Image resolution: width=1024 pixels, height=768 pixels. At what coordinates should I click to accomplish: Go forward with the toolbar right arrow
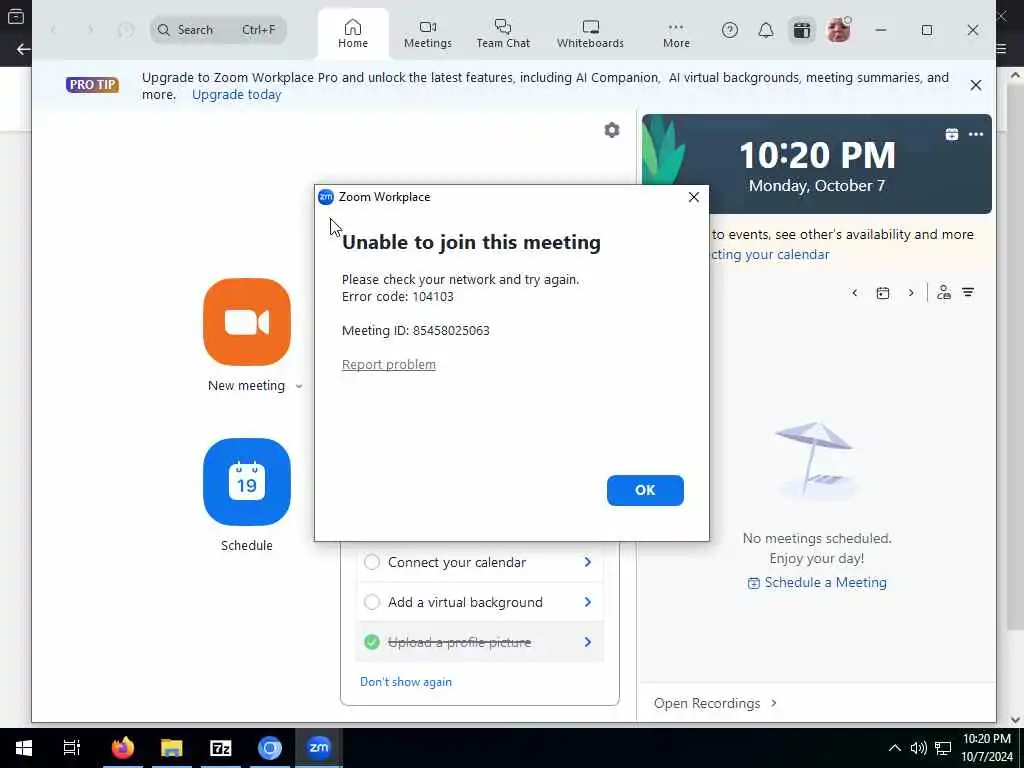(x=90, y=30)
